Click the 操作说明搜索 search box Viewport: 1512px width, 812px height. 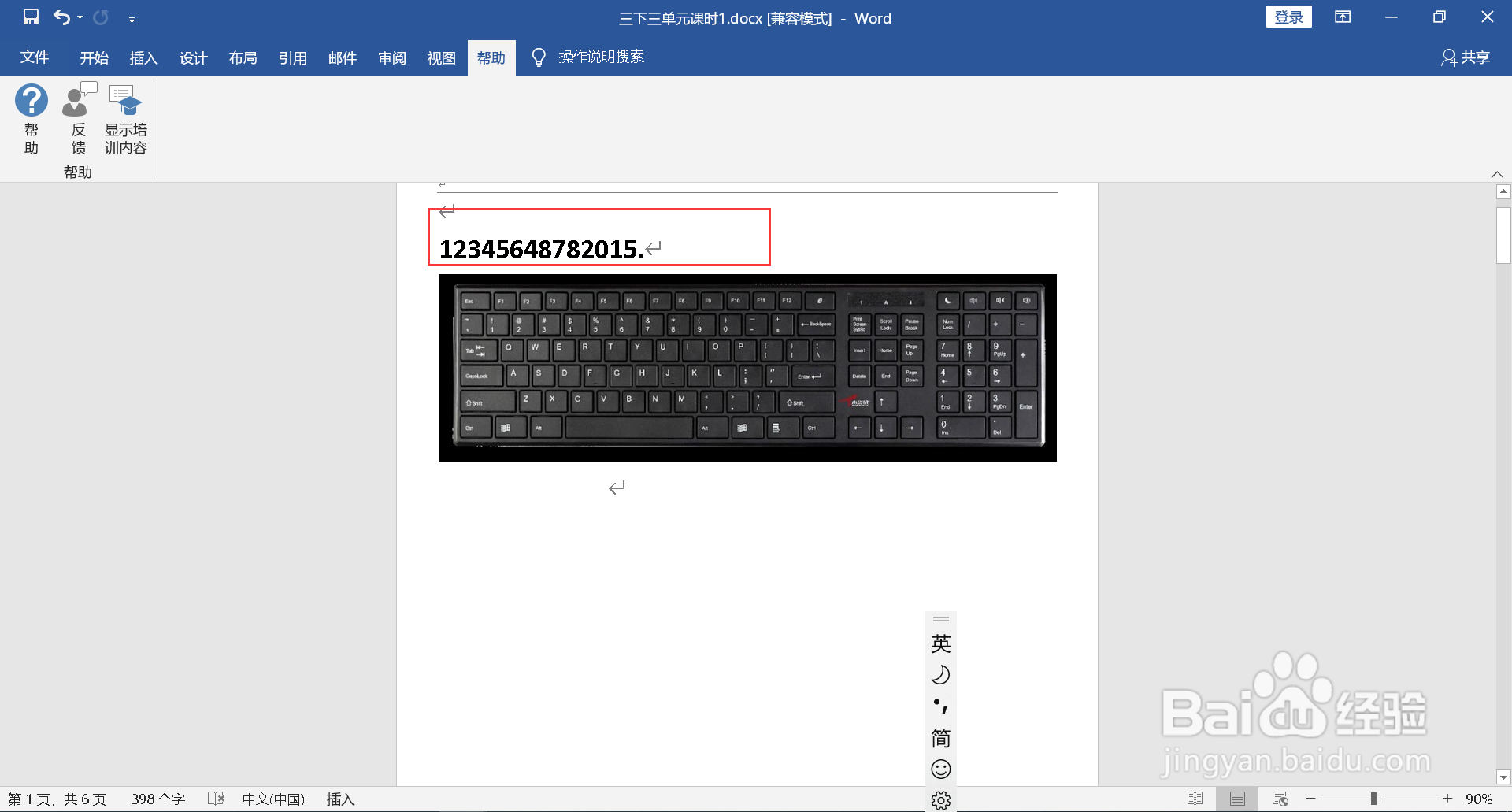(602, 57)
